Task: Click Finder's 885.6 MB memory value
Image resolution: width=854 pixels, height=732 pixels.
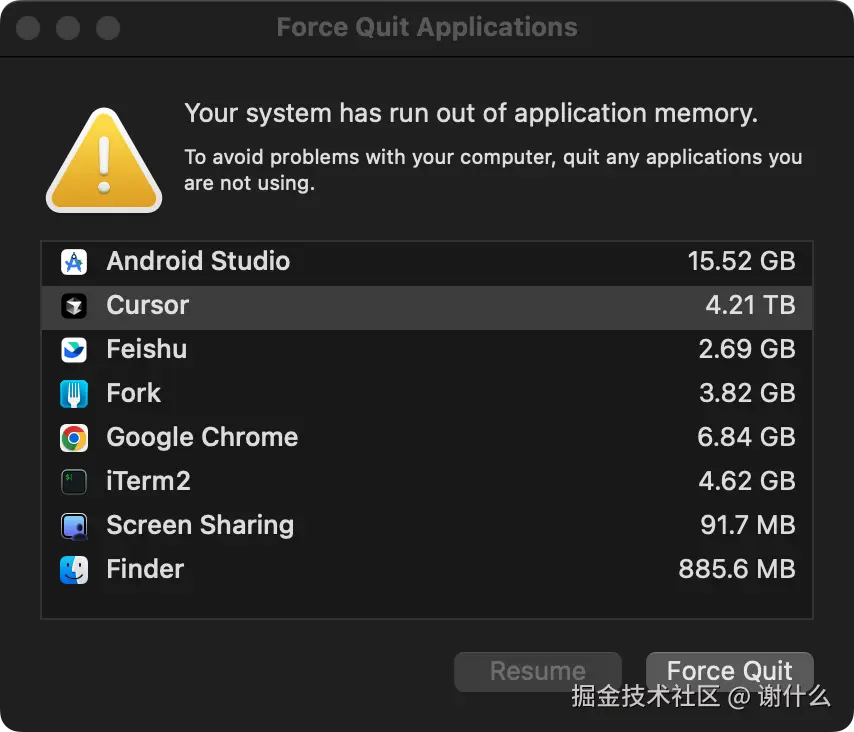Action: 737,570
